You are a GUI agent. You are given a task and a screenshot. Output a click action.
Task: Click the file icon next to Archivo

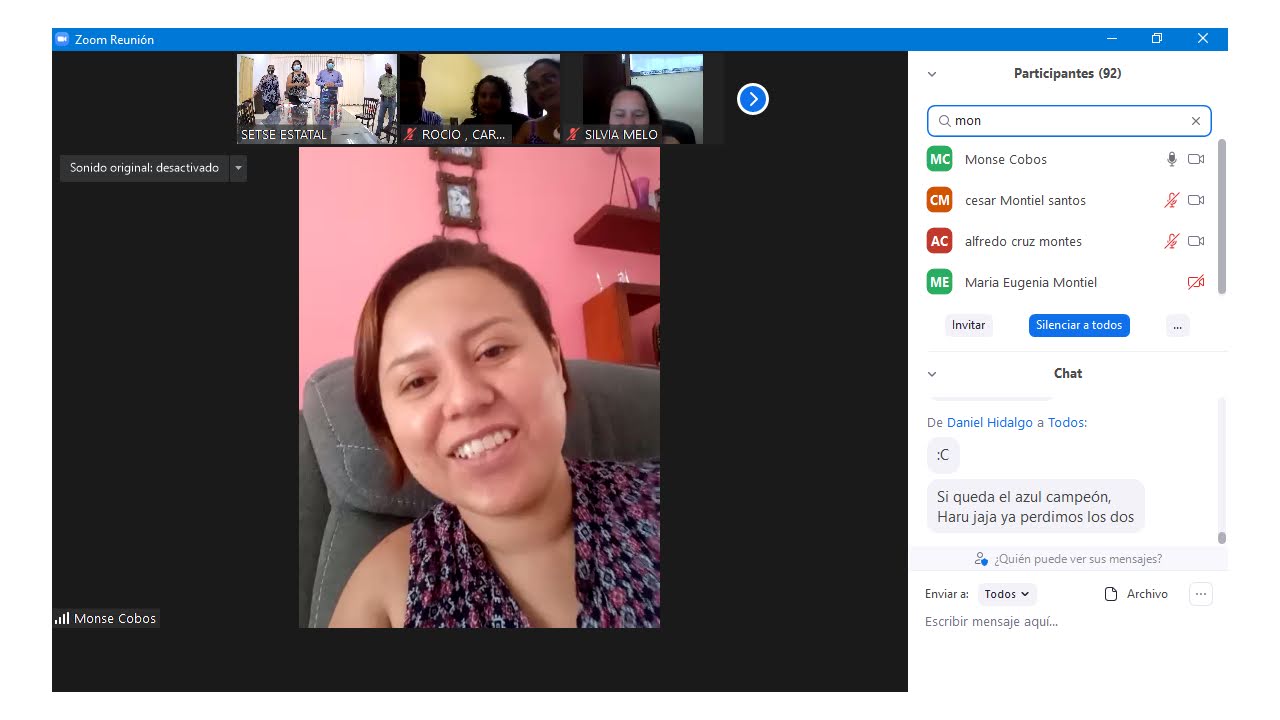[x=1110, y=594]
